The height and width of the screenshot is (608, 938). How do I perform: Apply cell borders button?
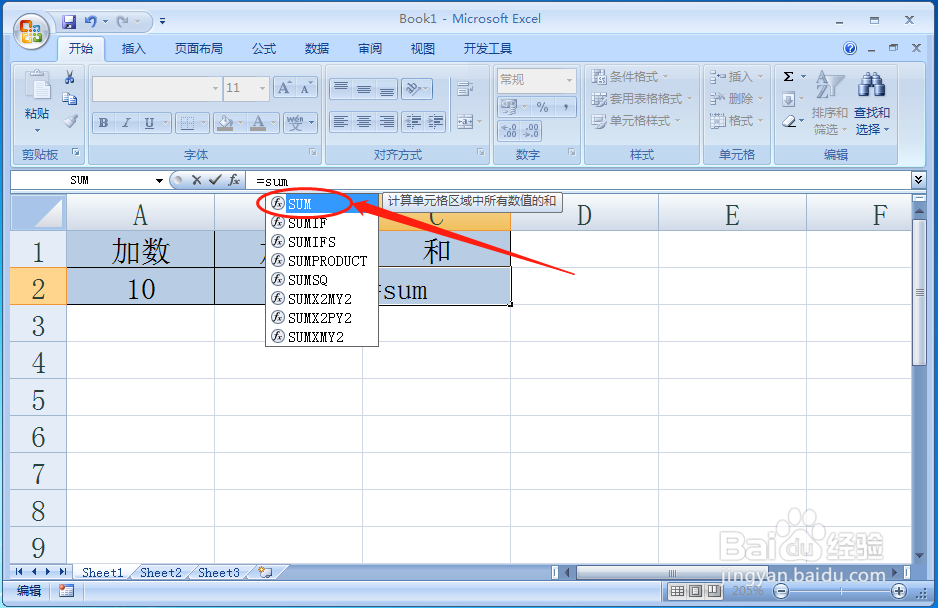click(x=187, y=123)
